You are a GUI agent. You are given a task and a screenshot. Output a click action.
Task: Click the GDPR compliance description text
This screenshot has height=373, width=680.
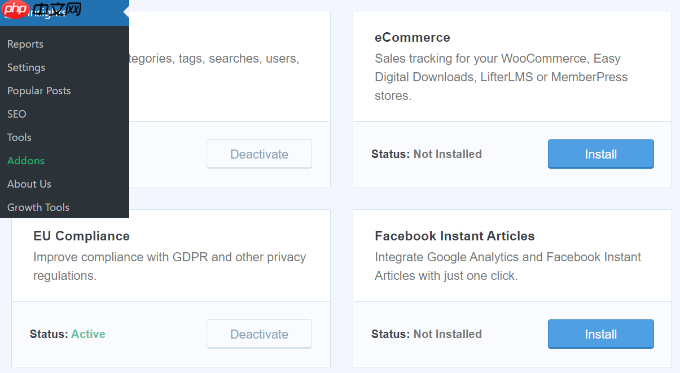click(x=170, y=266)
